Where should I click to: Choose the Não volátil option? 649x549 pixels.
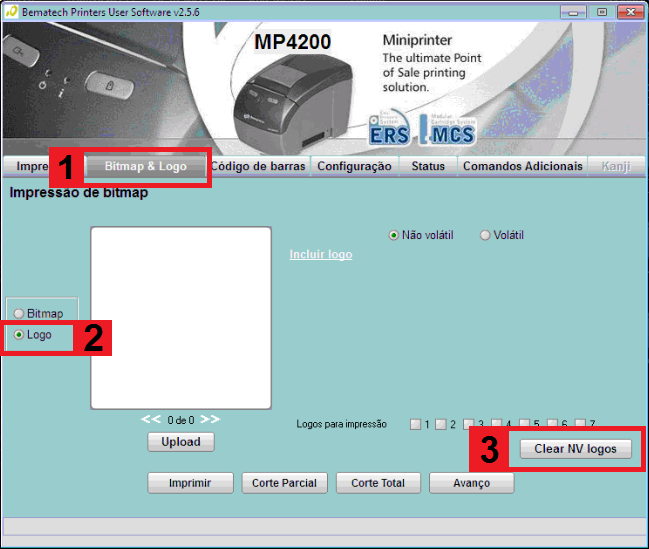pyautogui.click(x=394, y=235)
